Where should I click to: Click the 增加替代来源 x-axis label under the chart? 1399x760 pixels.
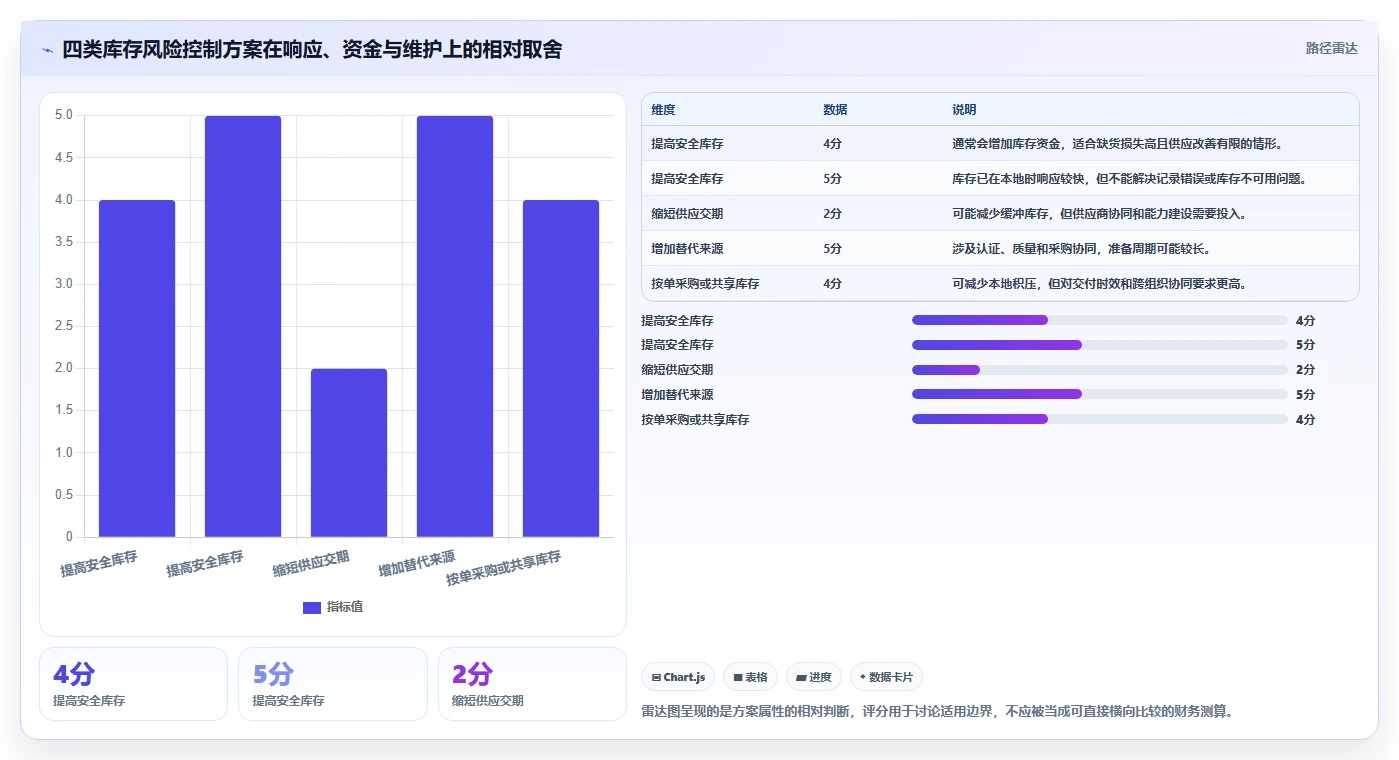click(x=417, y=564)
